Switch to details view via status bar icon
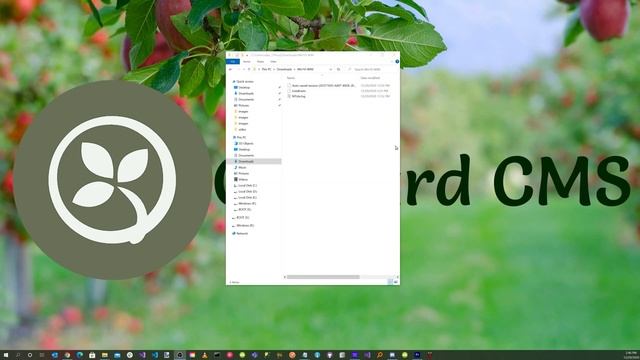Screen dimensions: 640x360 point(390,282)
